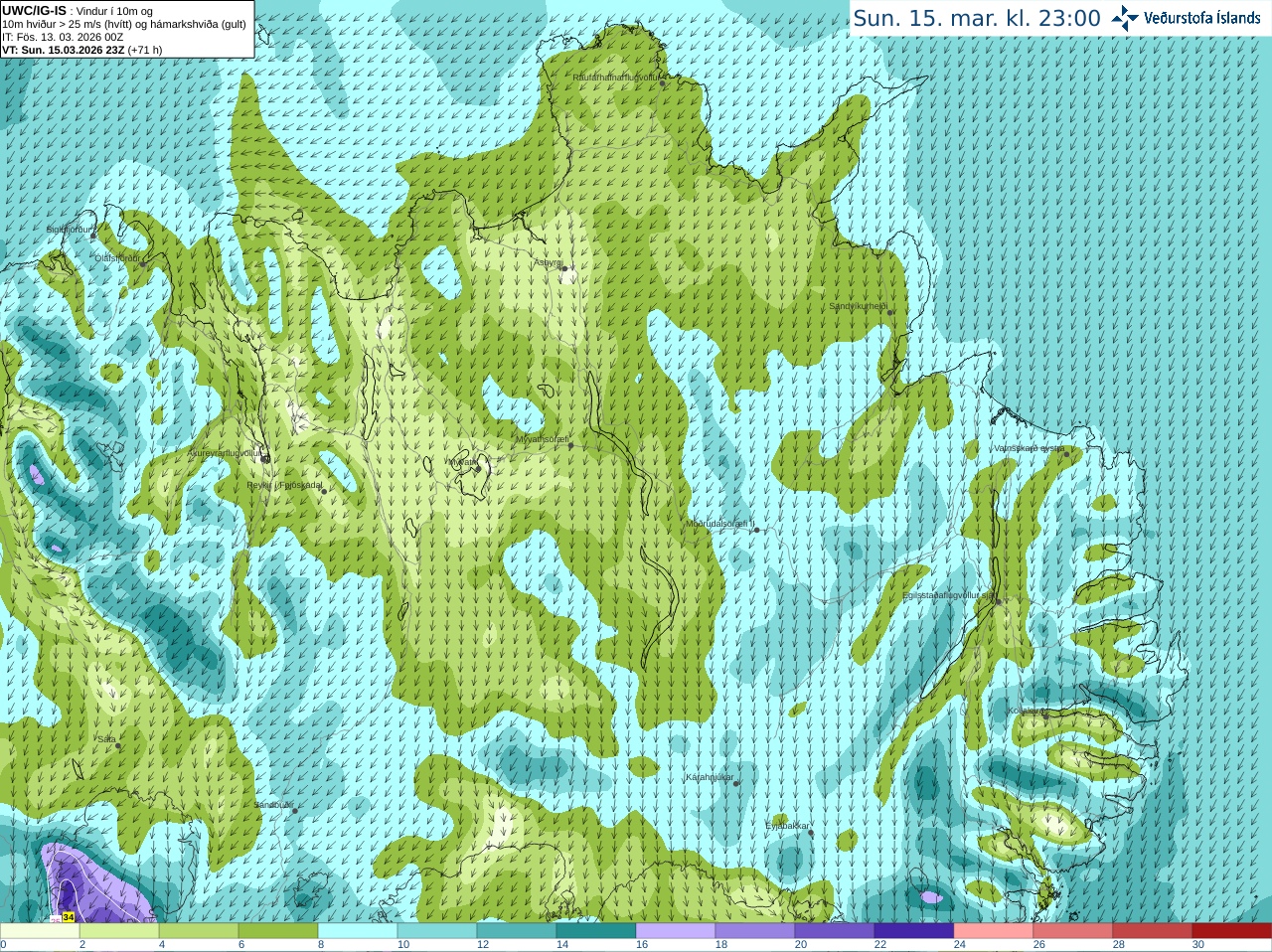Click the Egilsstaðaflugvöllur station dot
Image resolution: width=1272 pixels, height=952 pixels.
coord(999,601)
